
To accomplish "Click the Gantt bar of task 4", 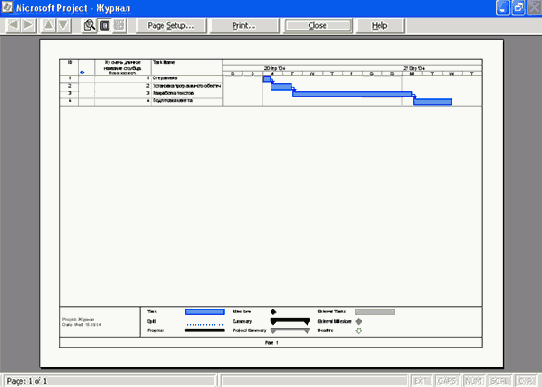I will click(432, 102).
